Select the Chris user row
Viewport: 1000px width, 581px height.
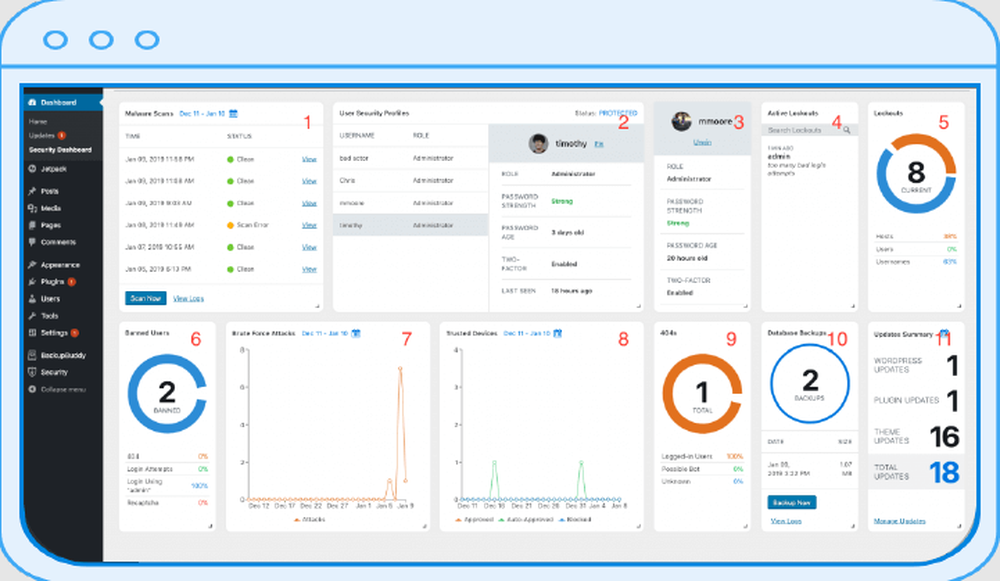click(411, 180)
